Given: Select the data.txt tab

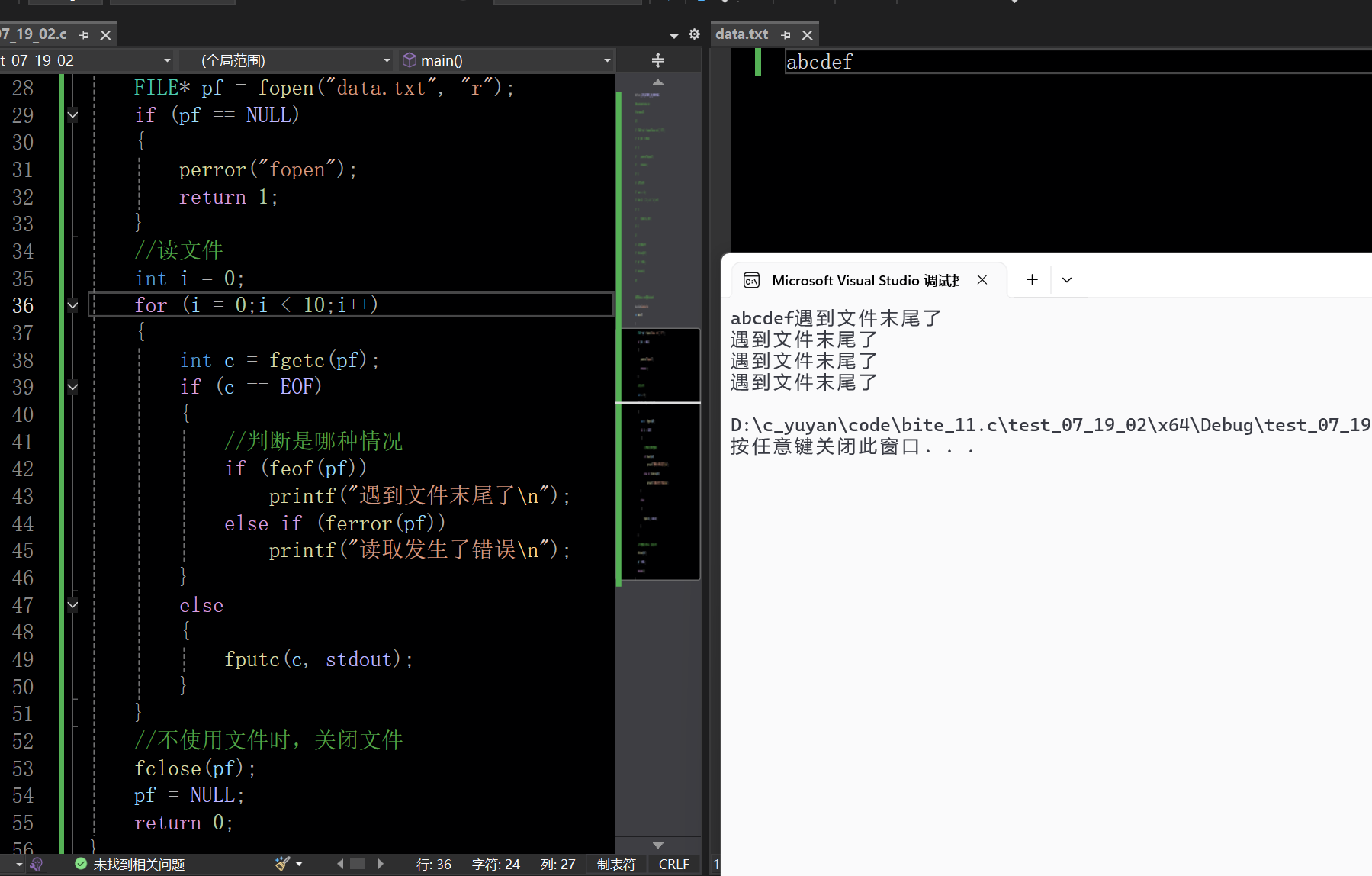Looking at the screenshot, I should (741, 34).
